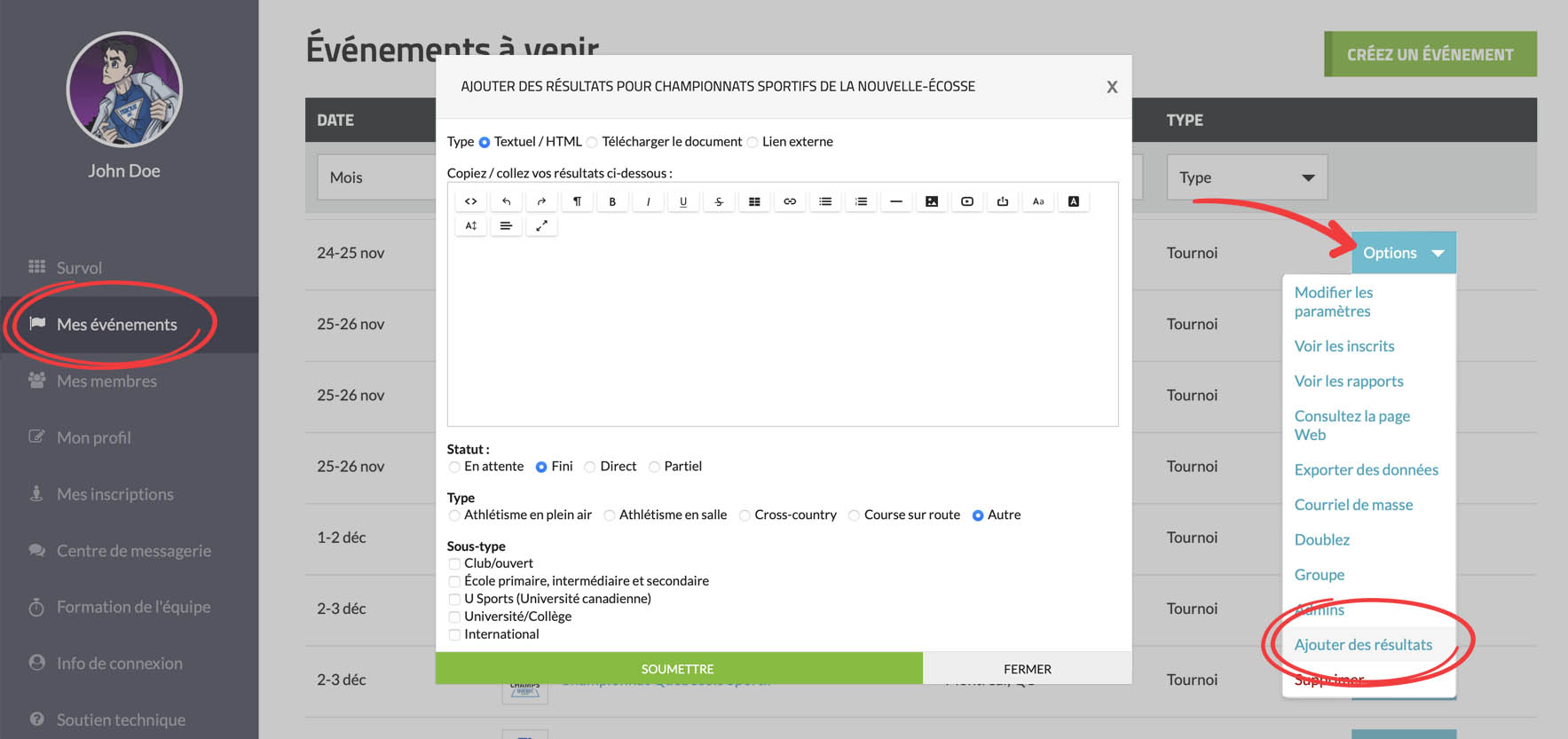Viewport: 1568px width, 739px height.
Task: Check the Club/ouvert sous-type box
Action: [x=454, y=563]
